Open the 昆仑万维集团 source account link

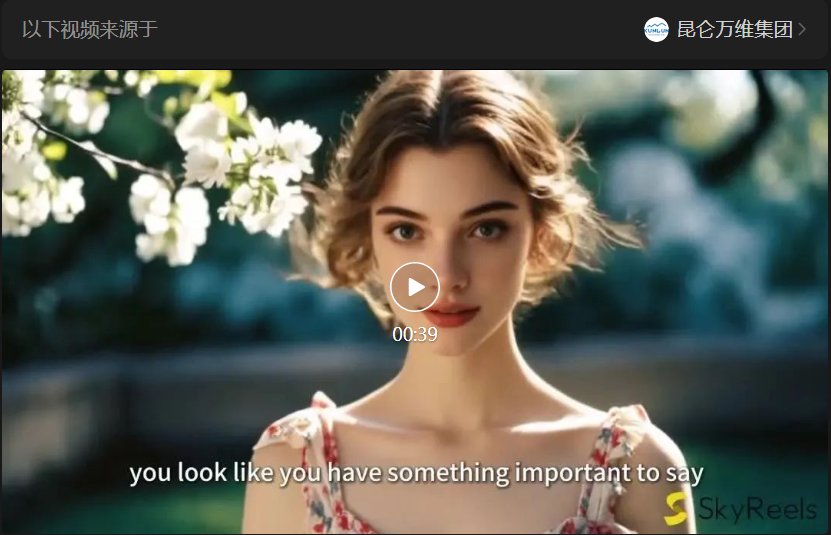(734, 29)
